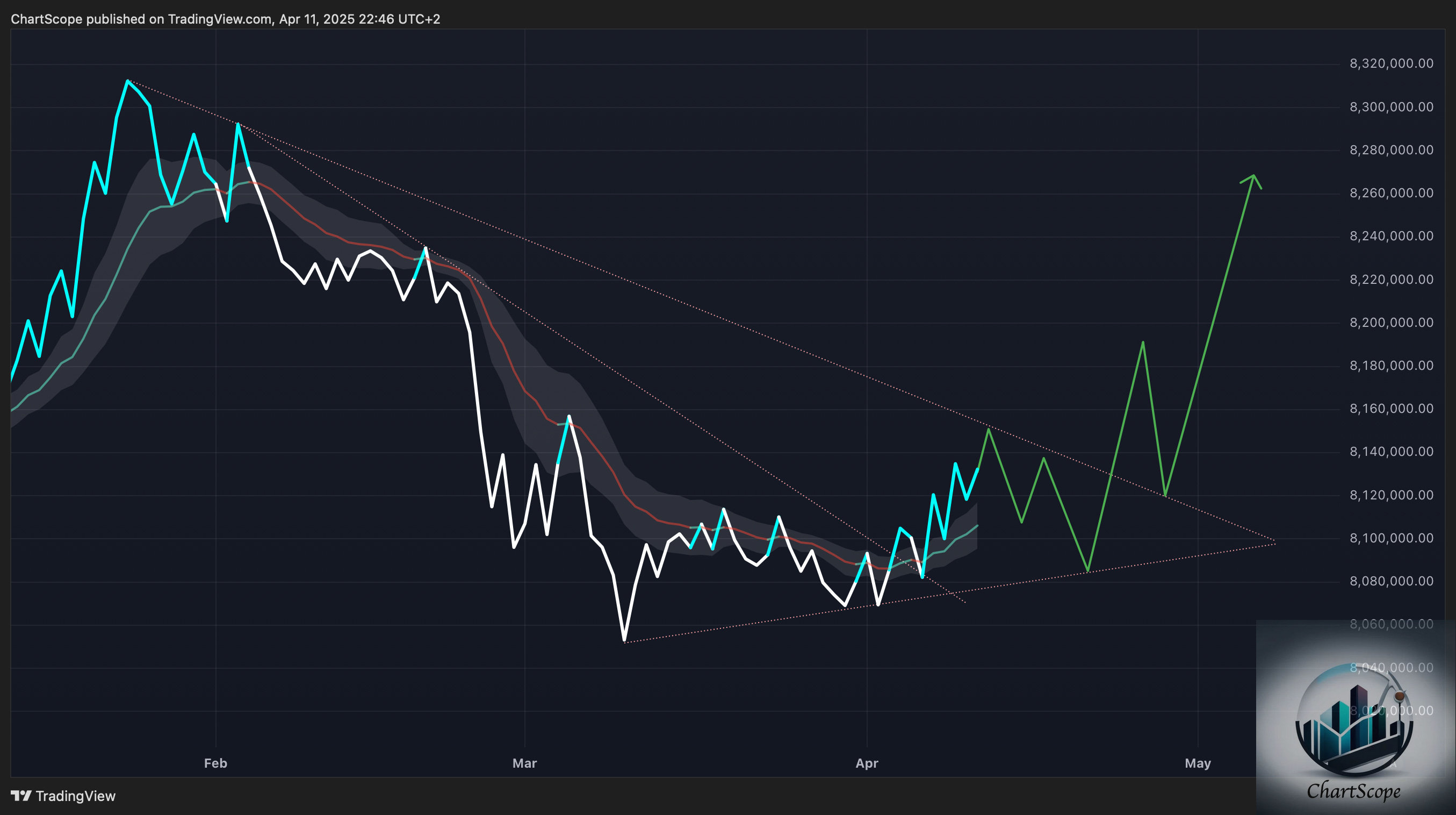Click the 8,140,000.00 price axis label
The image size is (1456, 815).
1391,452
